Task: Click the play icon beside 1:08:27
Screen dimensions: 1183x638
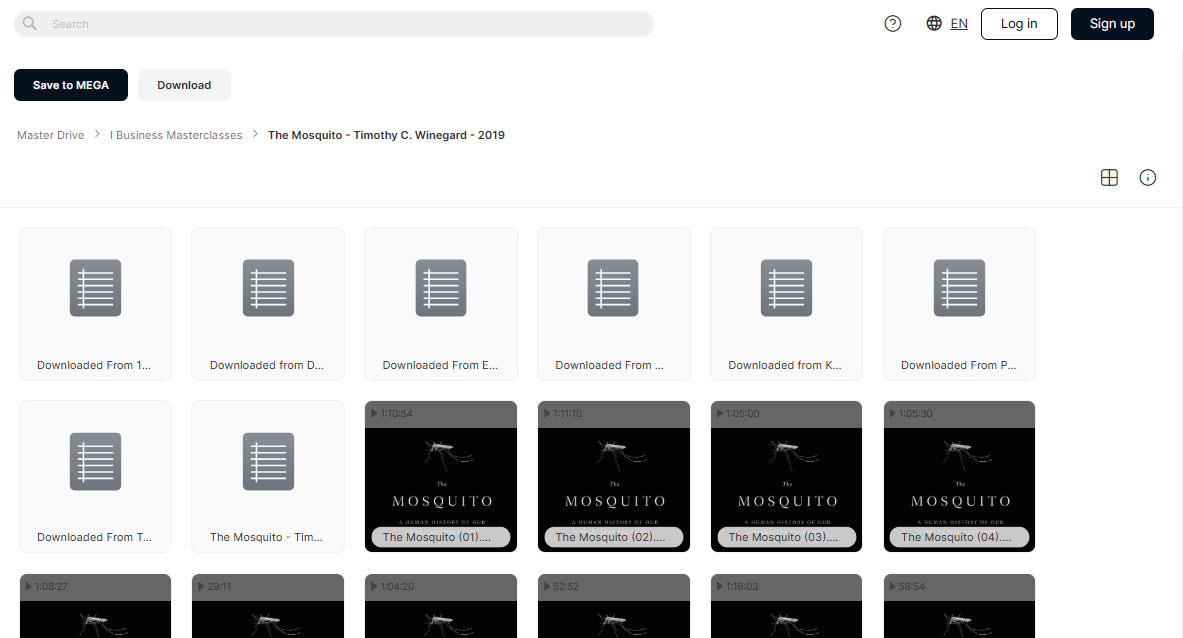Action: point(29,586)
